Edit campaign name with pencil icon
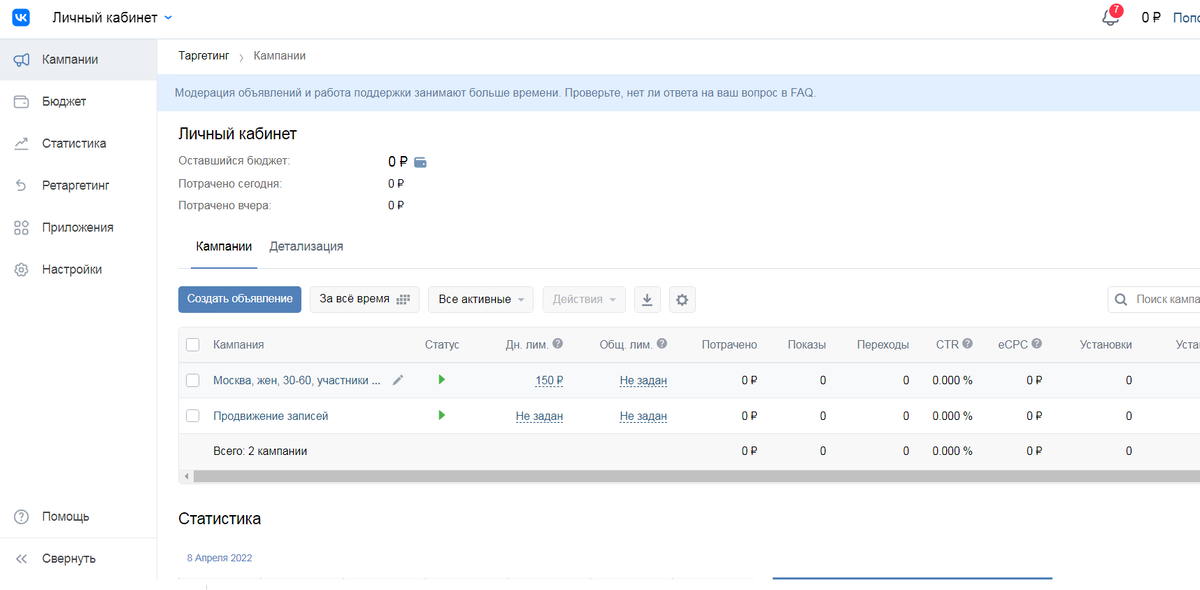The height and width of the screenshot is (590, 1200). tap(398, 380)
